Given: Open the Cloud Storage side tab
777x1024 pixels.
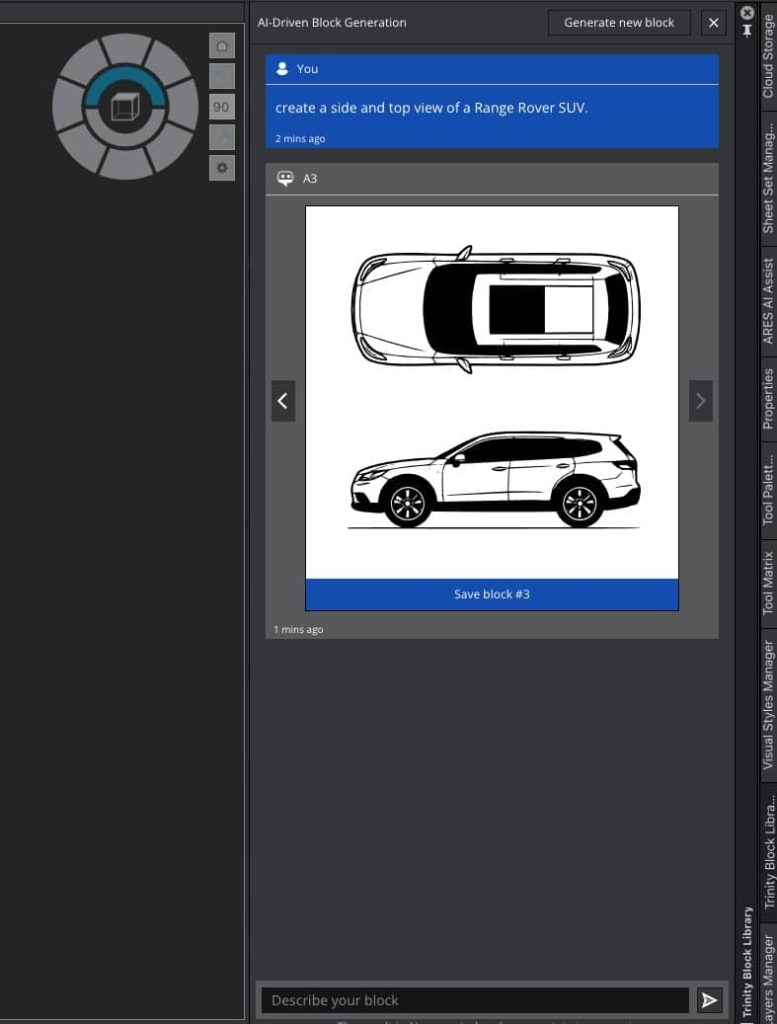Looking at the screenshot, I should coord(769,57).
